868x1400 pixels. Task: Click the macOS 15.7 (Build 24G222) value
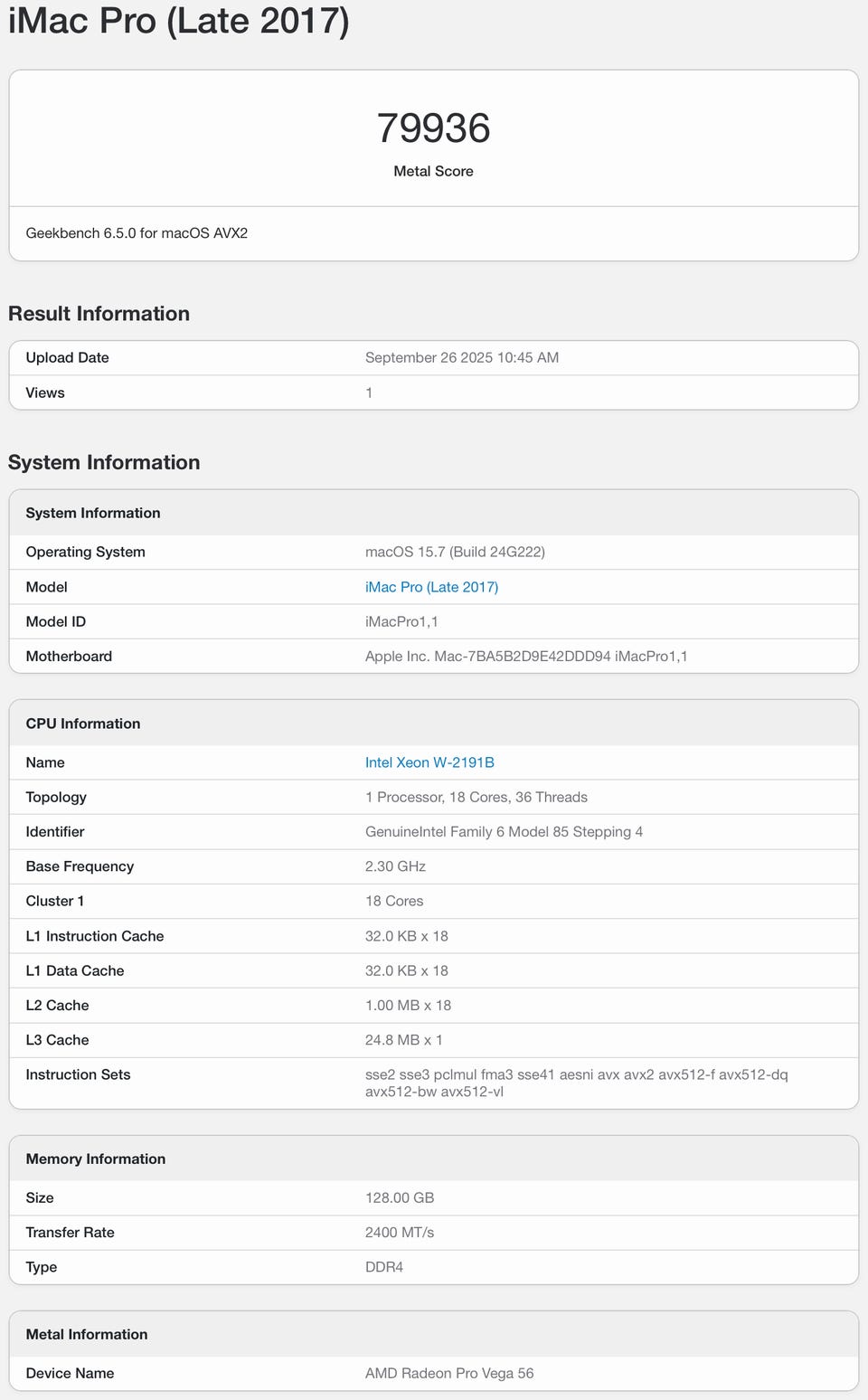click(455, 553)
